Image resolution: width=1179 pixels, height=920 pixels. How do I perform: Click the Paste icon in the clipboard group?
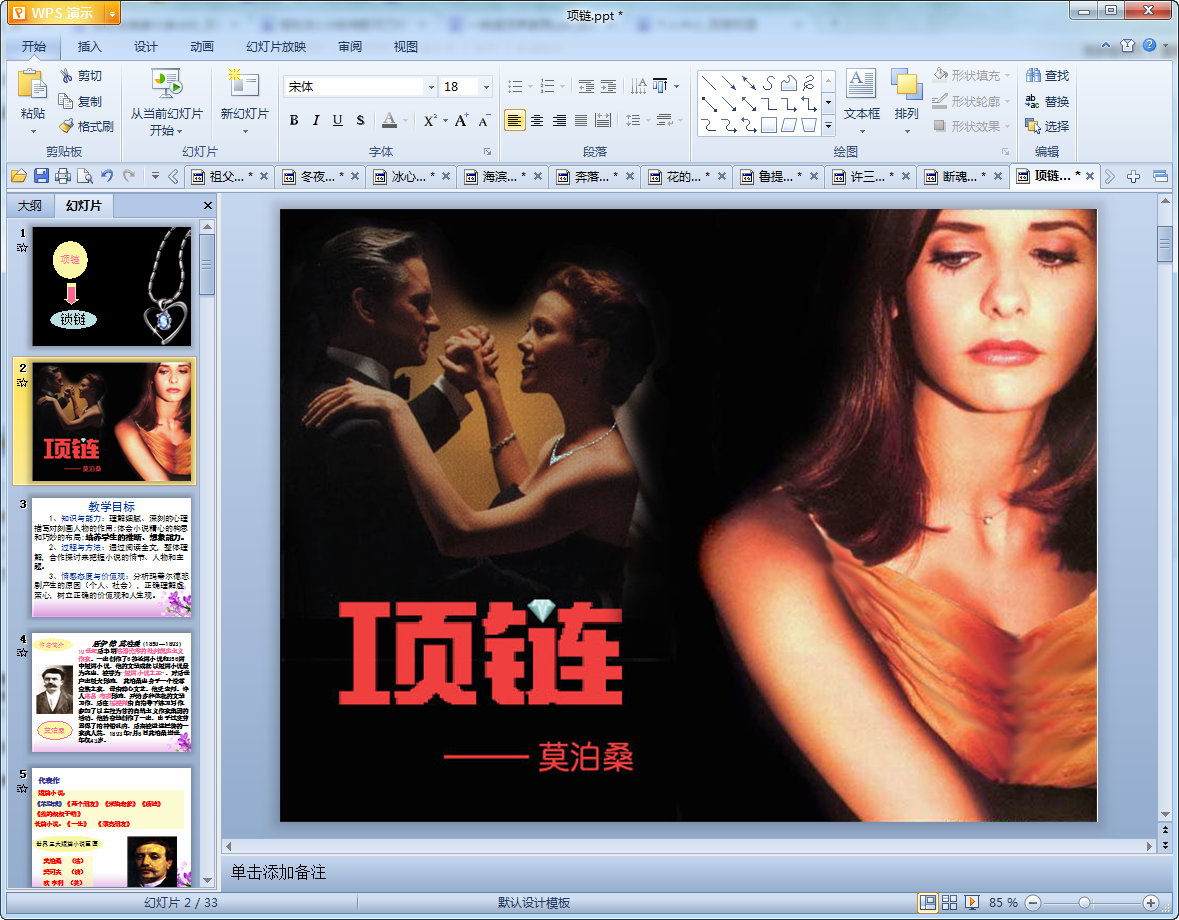[32, 84]
